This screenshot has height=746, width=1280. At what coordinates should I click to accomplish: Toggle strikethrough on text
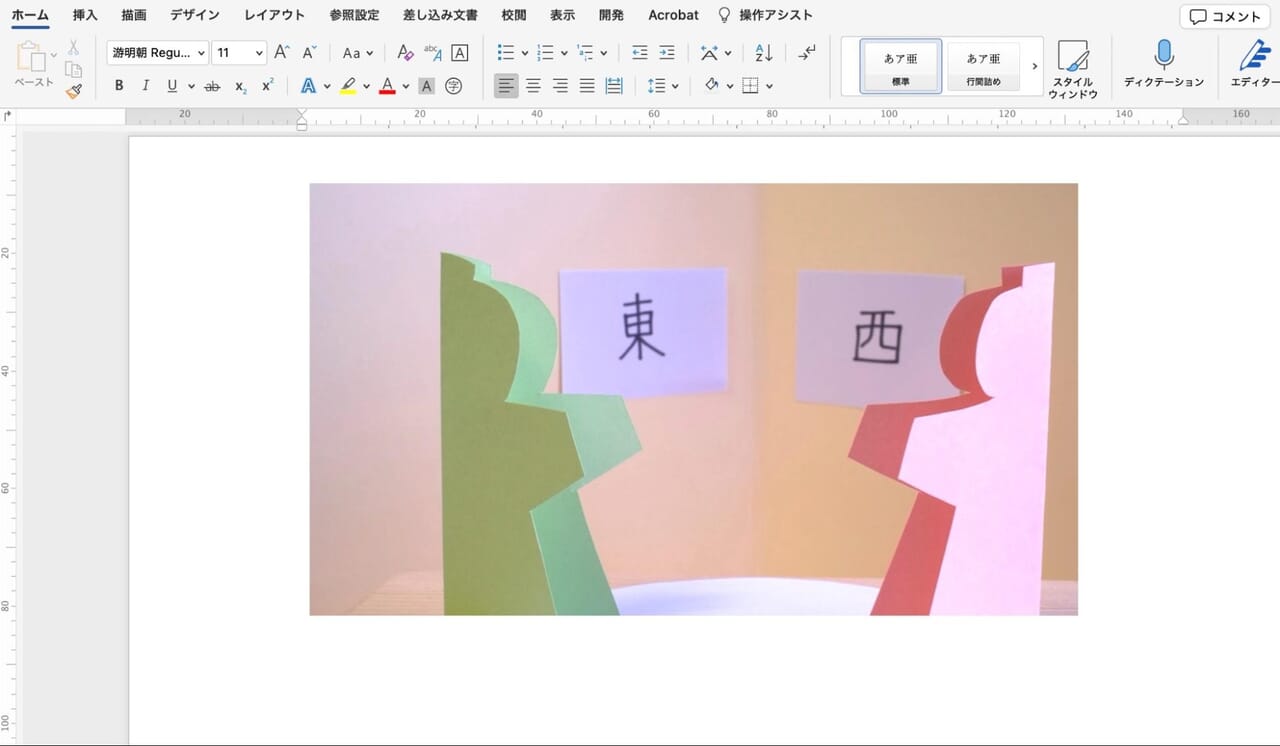[x=212, y=85]
